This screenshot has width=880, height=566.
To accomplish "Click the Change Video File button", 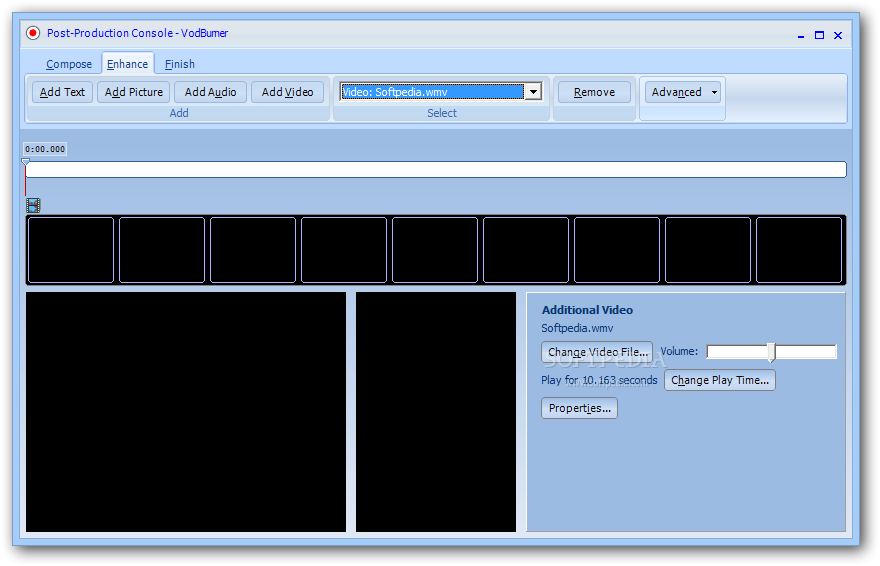I will point(597,352).
